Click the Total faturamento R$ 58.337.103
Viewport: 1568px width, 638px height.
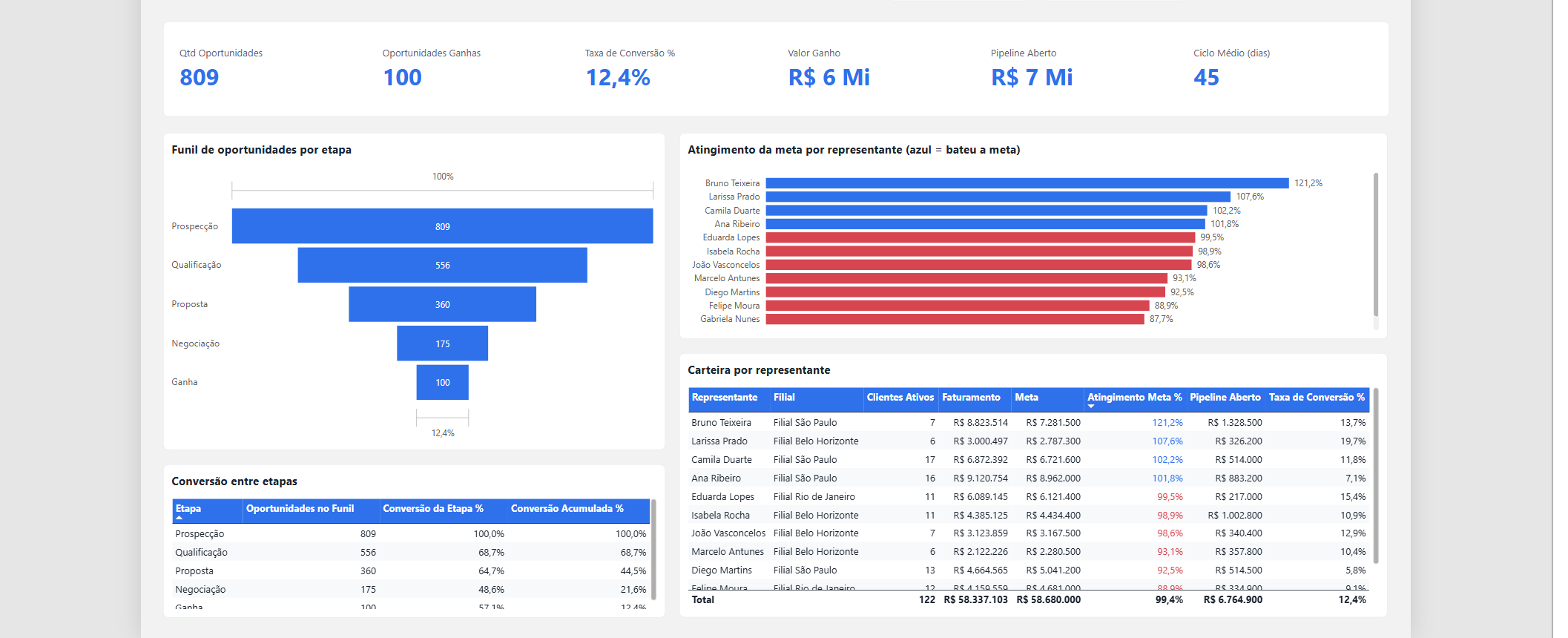[976, 600]
